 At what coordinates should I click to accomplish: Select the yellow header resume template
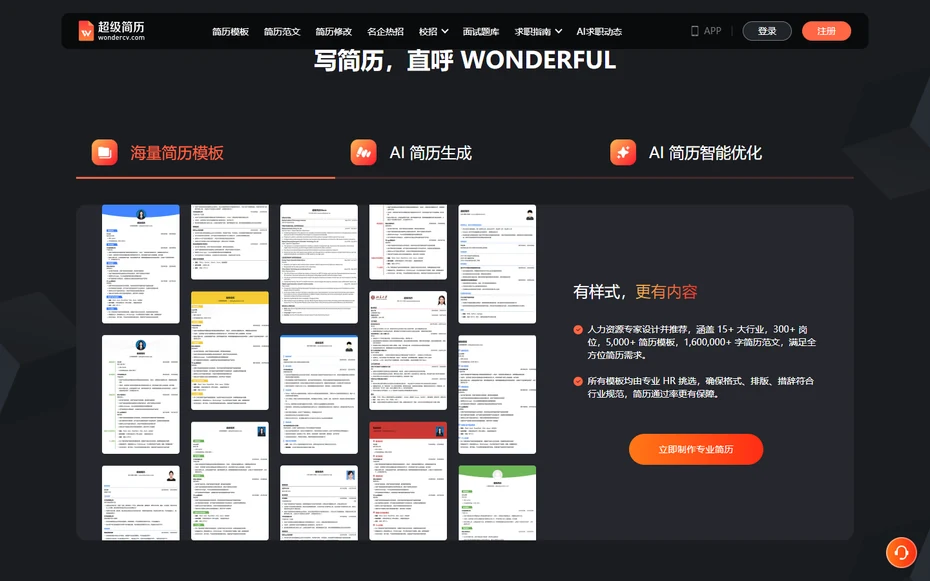coord(230,350)
